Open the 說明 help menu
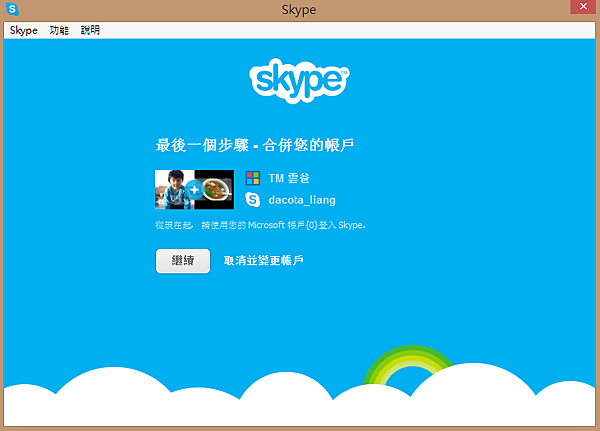Viewport: 600px width, 431px height. pos(90,30)
